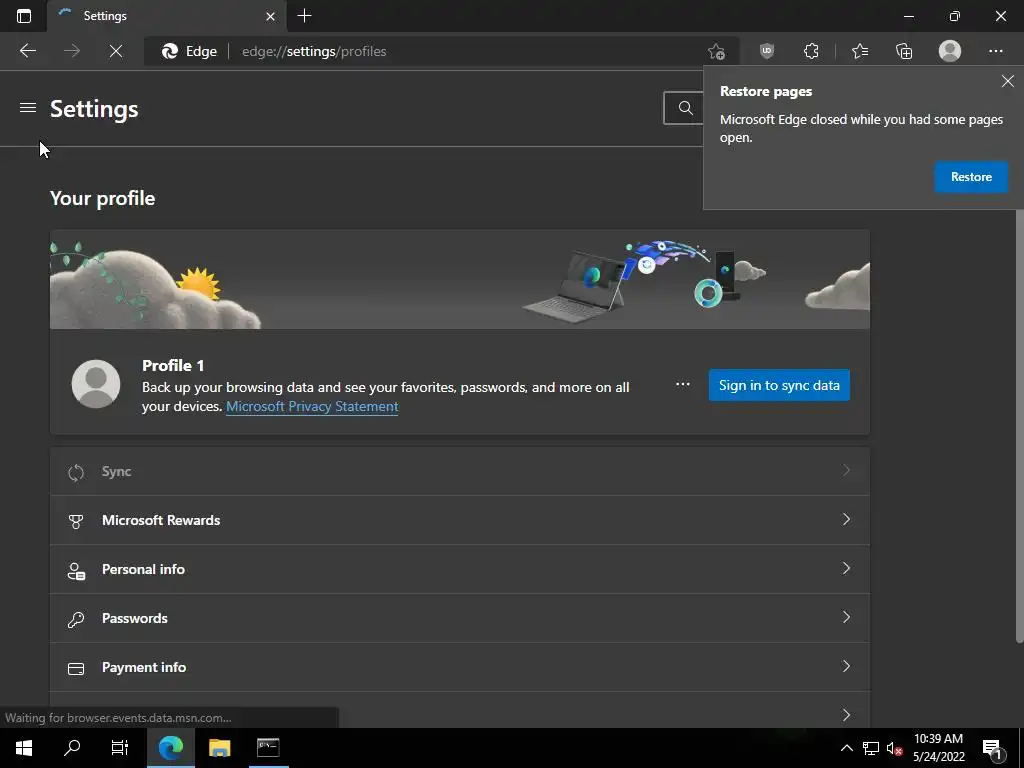Image resolution: width=1024 pixels, height=768 pixels.
Task: Click the Passwords key icon
Action: (76, 619)
